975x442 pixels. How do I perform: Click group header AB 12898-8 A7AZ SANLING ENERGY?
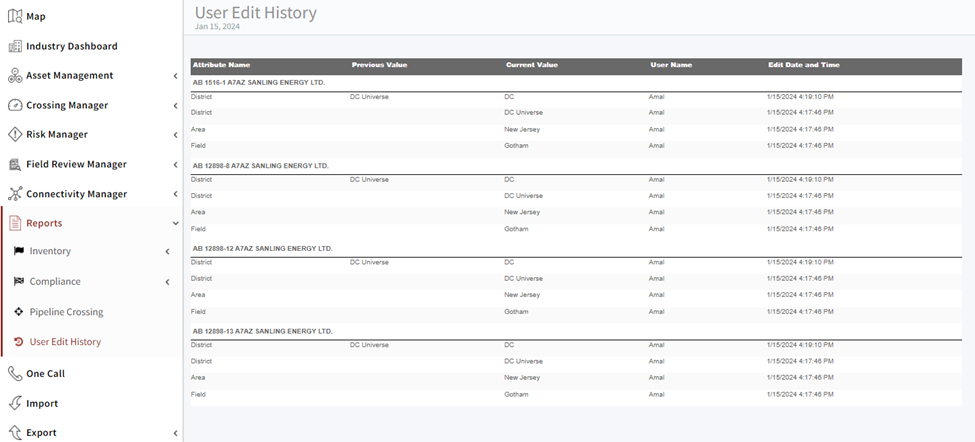[x=261, y=165]
